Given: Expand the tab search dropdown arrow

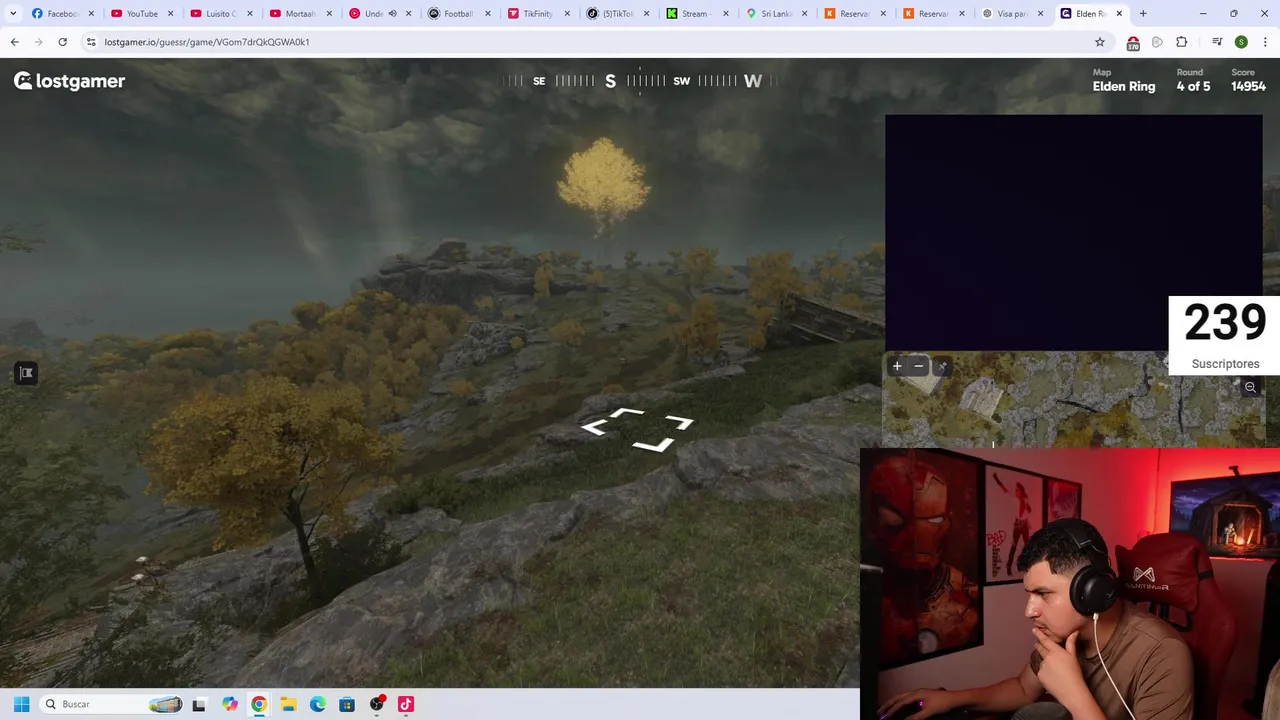Looking at the screenshot, I should tap(13, 13).
